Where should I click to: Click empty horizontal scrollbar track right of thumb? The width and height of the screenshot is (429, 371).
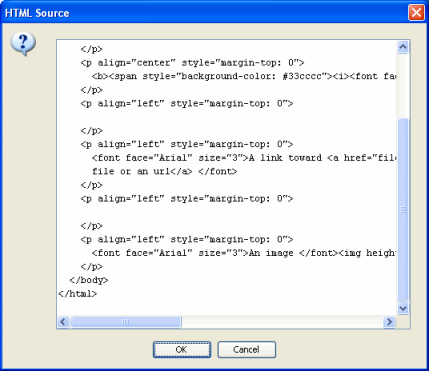pos(282,322)
